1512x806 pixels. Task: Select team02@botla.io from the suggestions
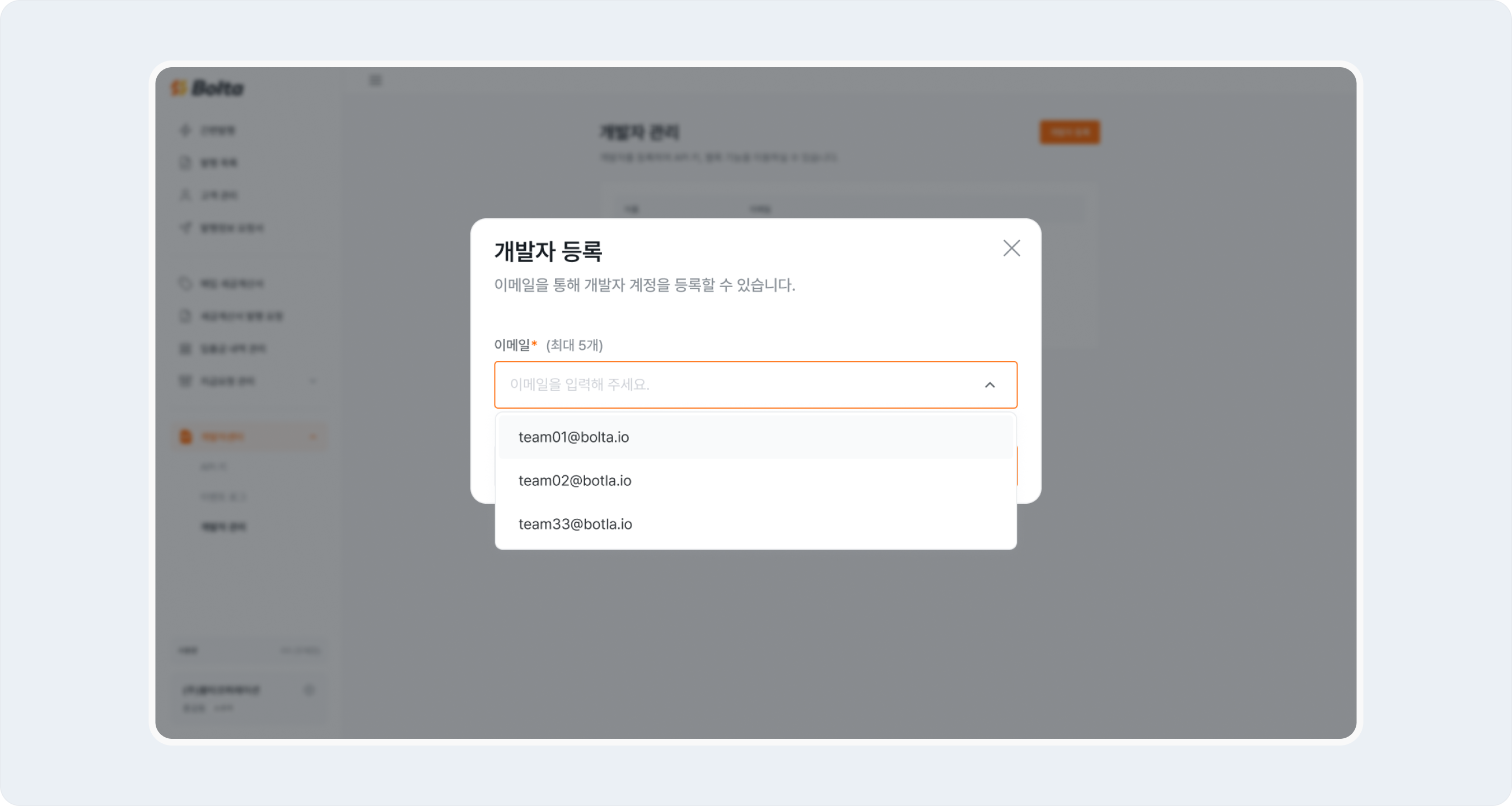(x=575, y=480)
